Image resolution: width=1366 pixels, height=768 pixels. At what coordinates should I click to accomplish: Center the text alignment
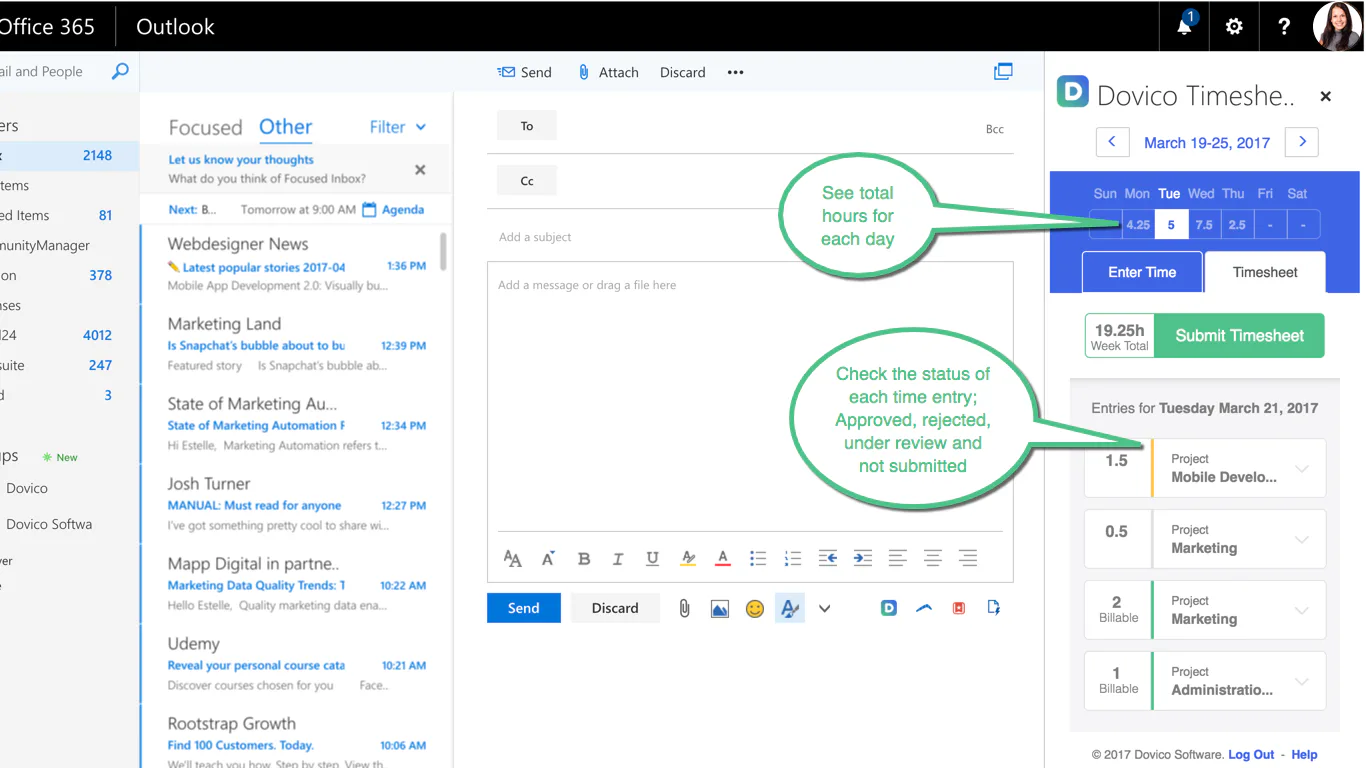(933, 558)
